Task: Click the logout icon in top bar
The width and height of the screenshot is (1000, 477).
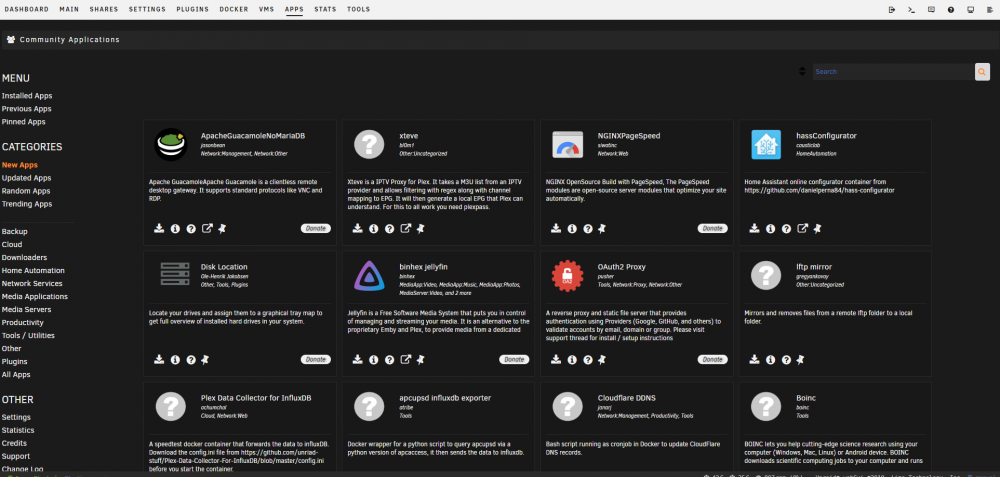Action: (x=892, y=10)
